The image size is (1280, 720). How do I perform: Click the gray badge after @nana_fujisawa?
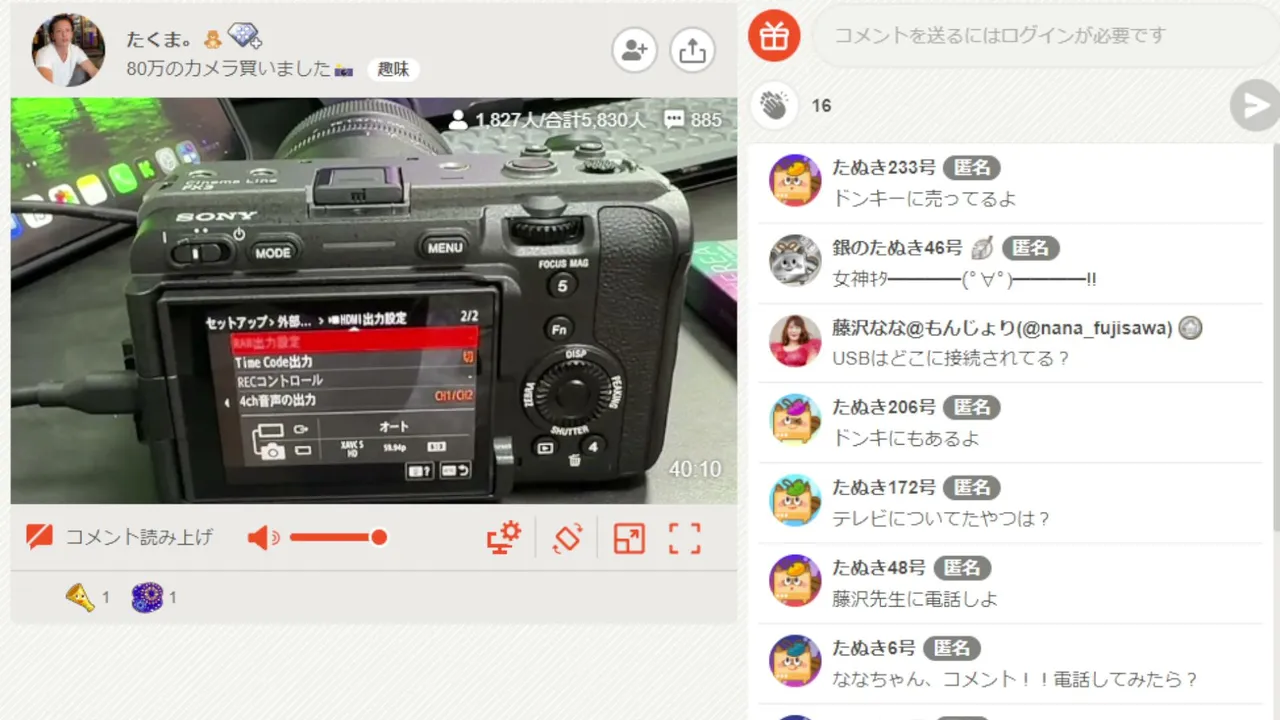tap(1190, 328)
